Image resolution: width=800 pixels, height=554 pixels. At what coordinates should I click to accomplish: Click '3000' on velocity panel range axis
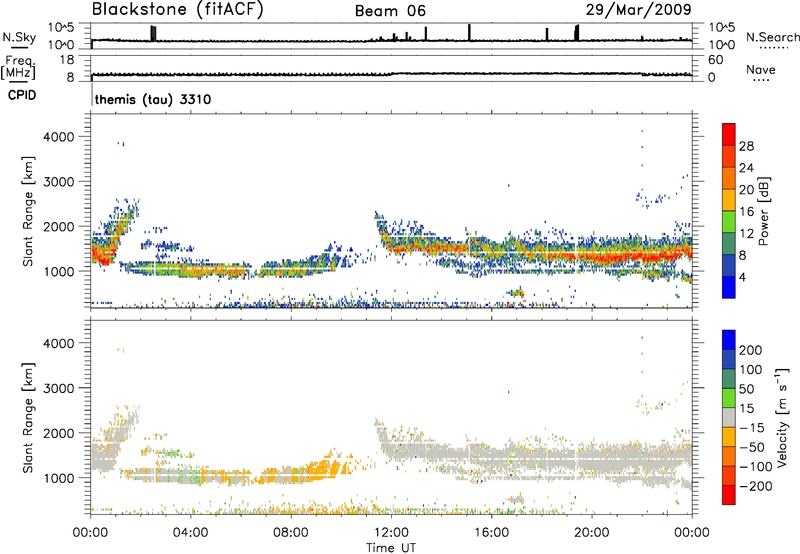[58, 388]
